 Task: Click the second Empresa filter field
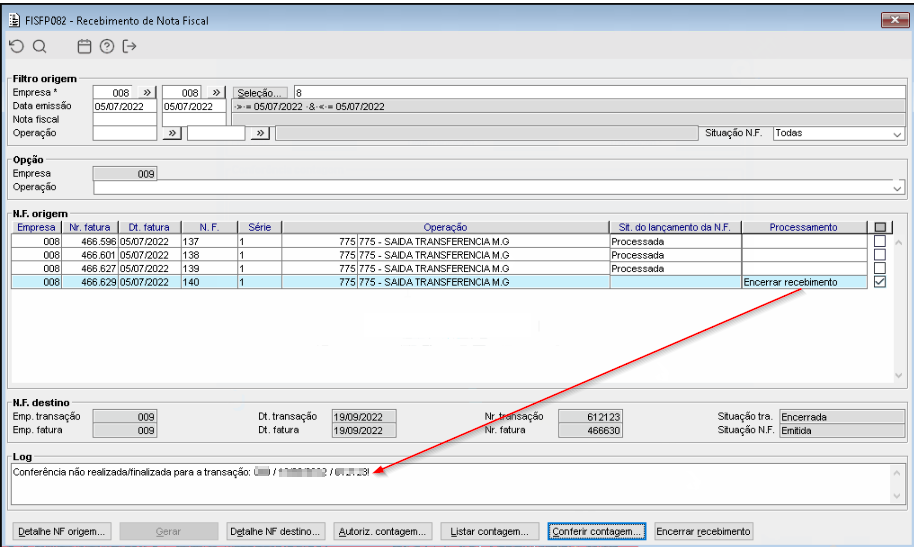184,93
